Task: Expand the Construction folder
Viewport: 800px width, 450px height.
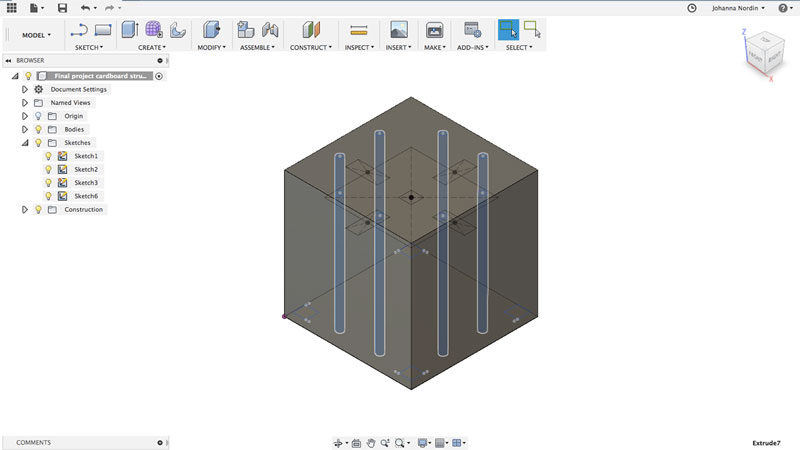Action: point(24,209)
